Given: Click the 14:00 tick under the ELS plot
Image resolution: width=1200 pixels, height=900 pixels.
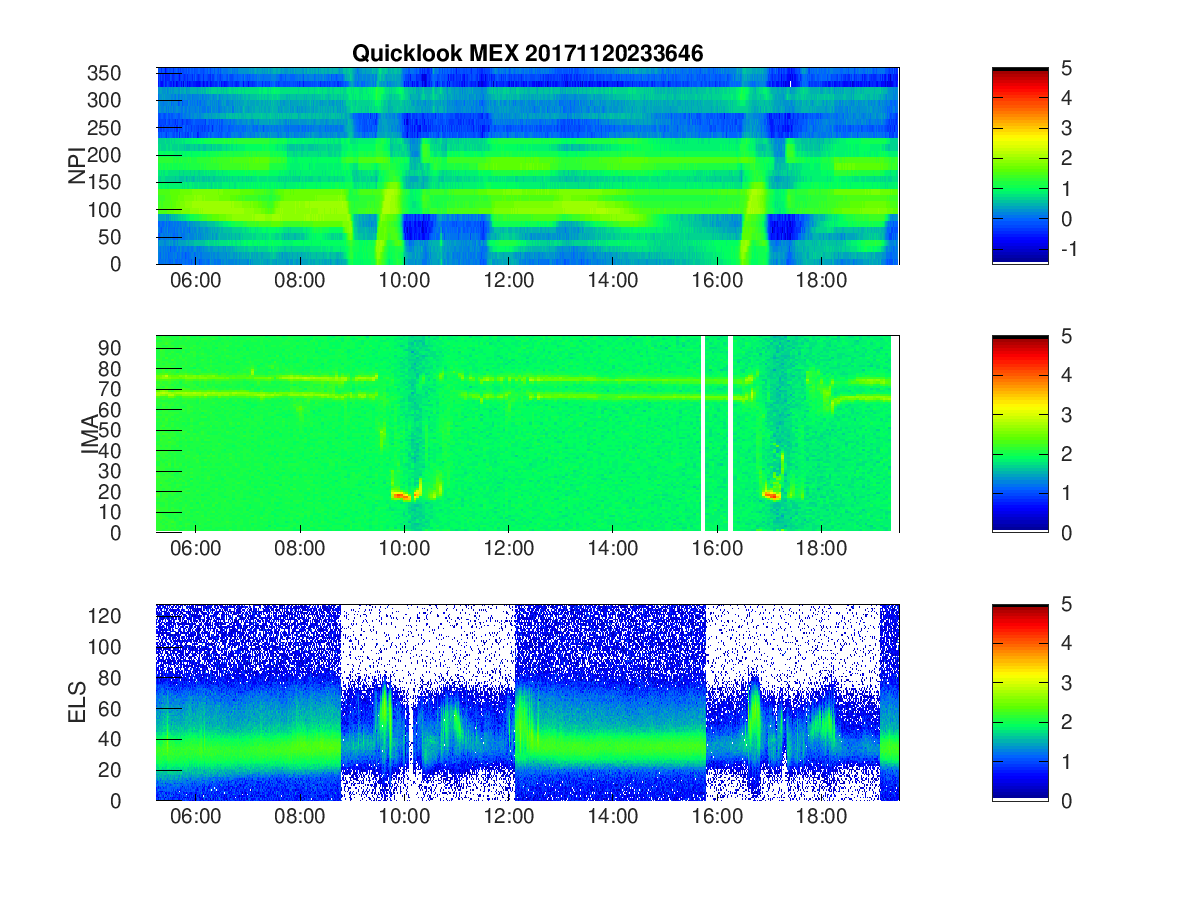Looking at the screenshot, I should pos(613,817).
